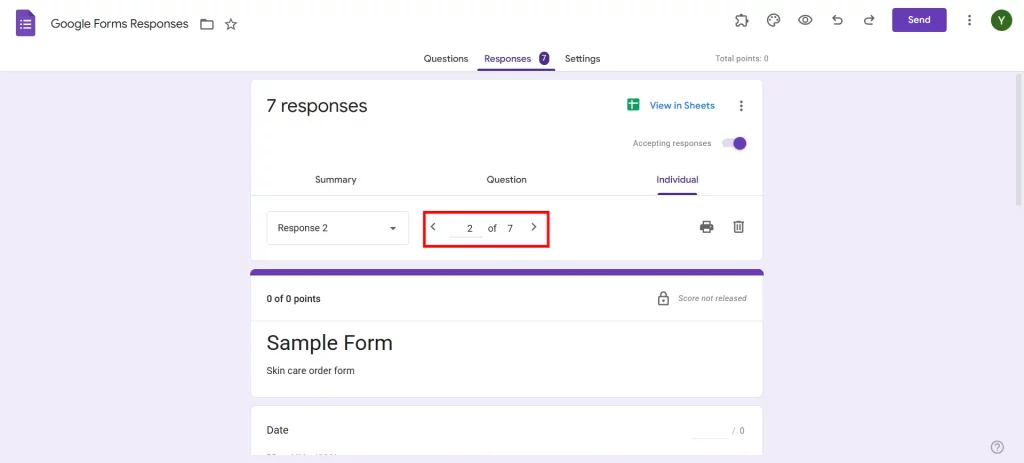1024x463 pixels.
Task: Print the current response
Action: pyautogui.click(x=707, y=227)
